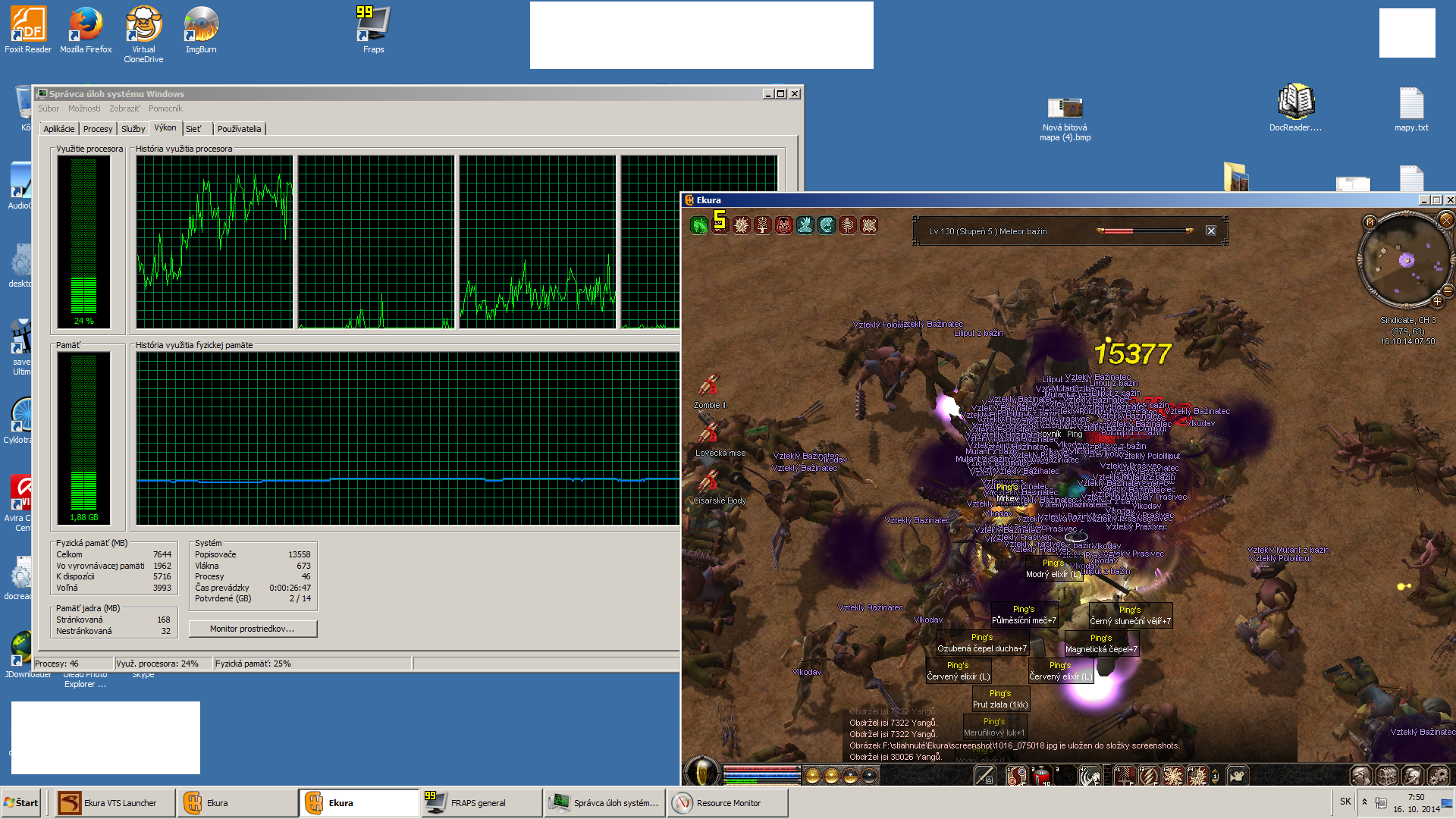Open the Start menu button
Screen dimensions: 1456x819
coord(21,802)
